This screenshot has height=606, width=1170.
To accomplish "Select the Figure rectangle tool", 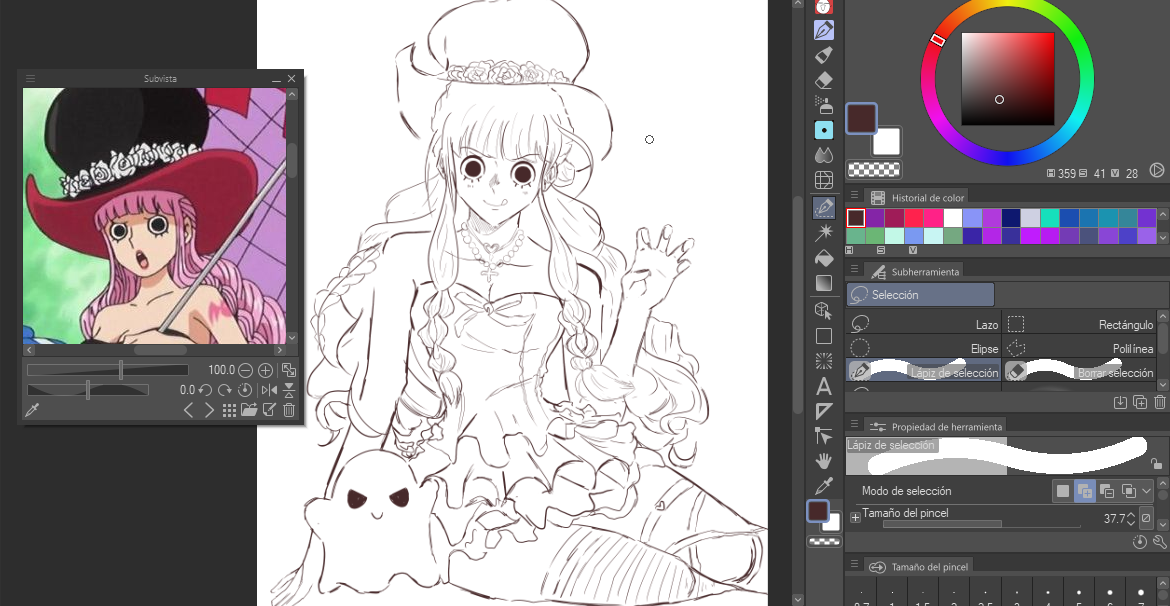I will pos(824,336).
